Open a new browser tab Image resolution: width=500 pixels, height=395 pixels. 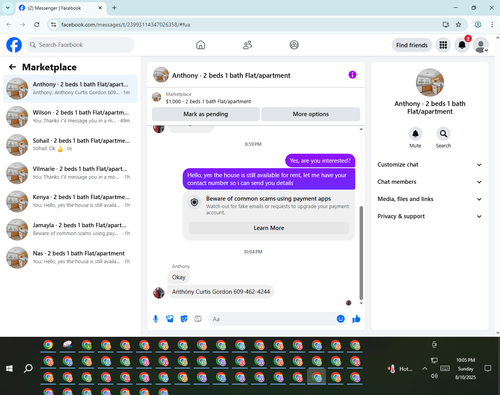114,8
